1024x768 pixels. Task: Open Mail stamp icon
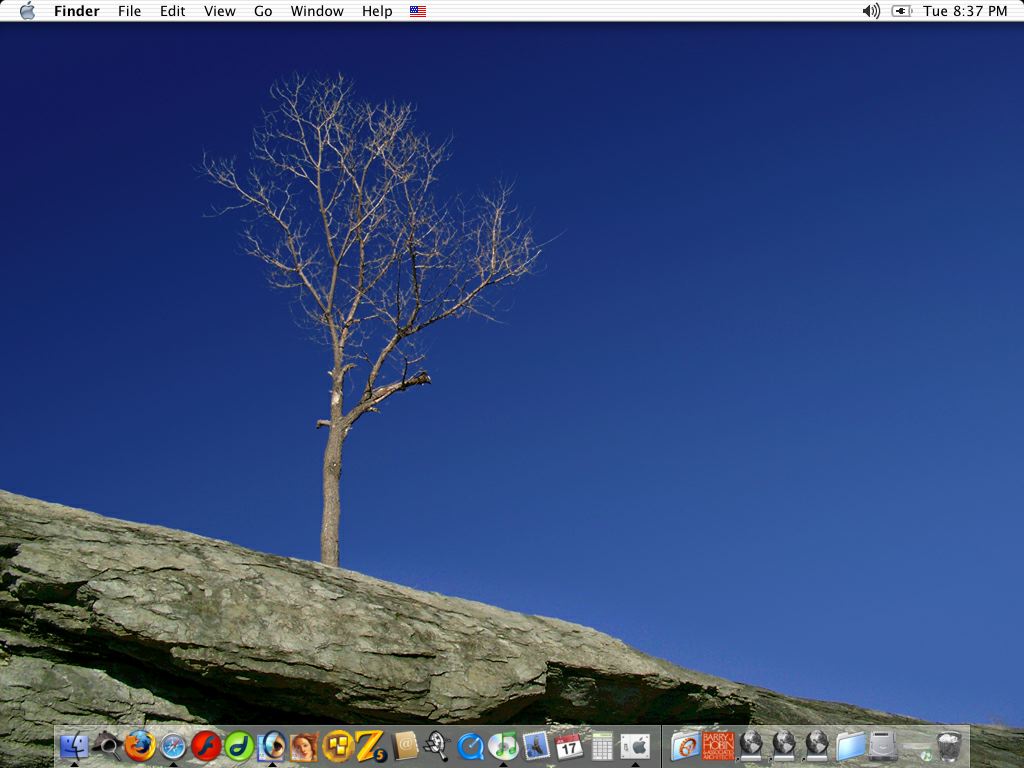pos(536,746)
